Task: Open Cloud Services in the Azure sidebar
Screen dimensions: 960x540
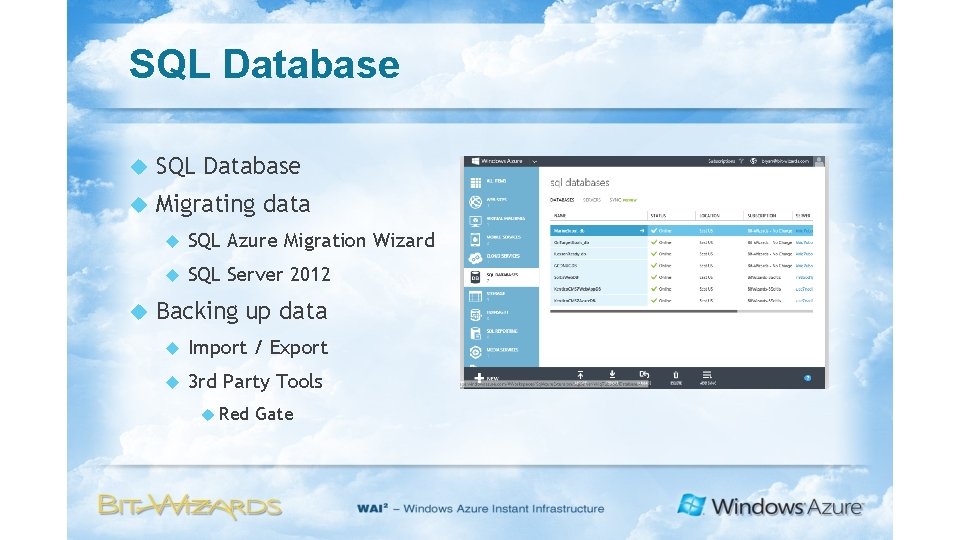Action: (x=501, y=257)
